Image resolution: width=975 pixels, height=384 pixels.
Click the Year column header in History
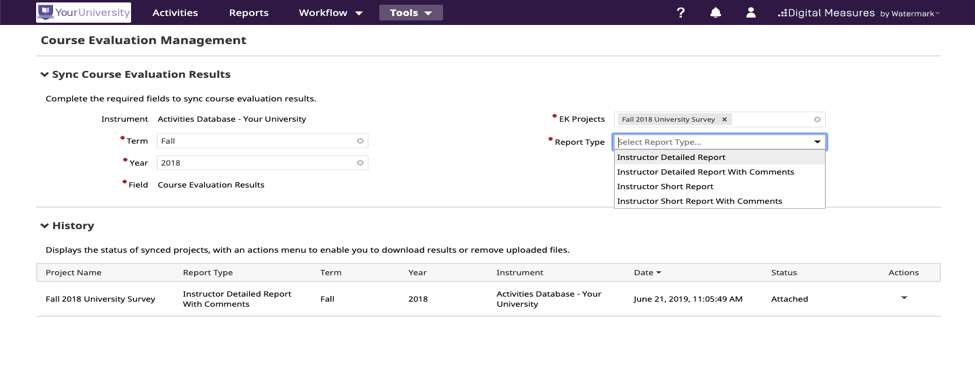tap(417, 272)
